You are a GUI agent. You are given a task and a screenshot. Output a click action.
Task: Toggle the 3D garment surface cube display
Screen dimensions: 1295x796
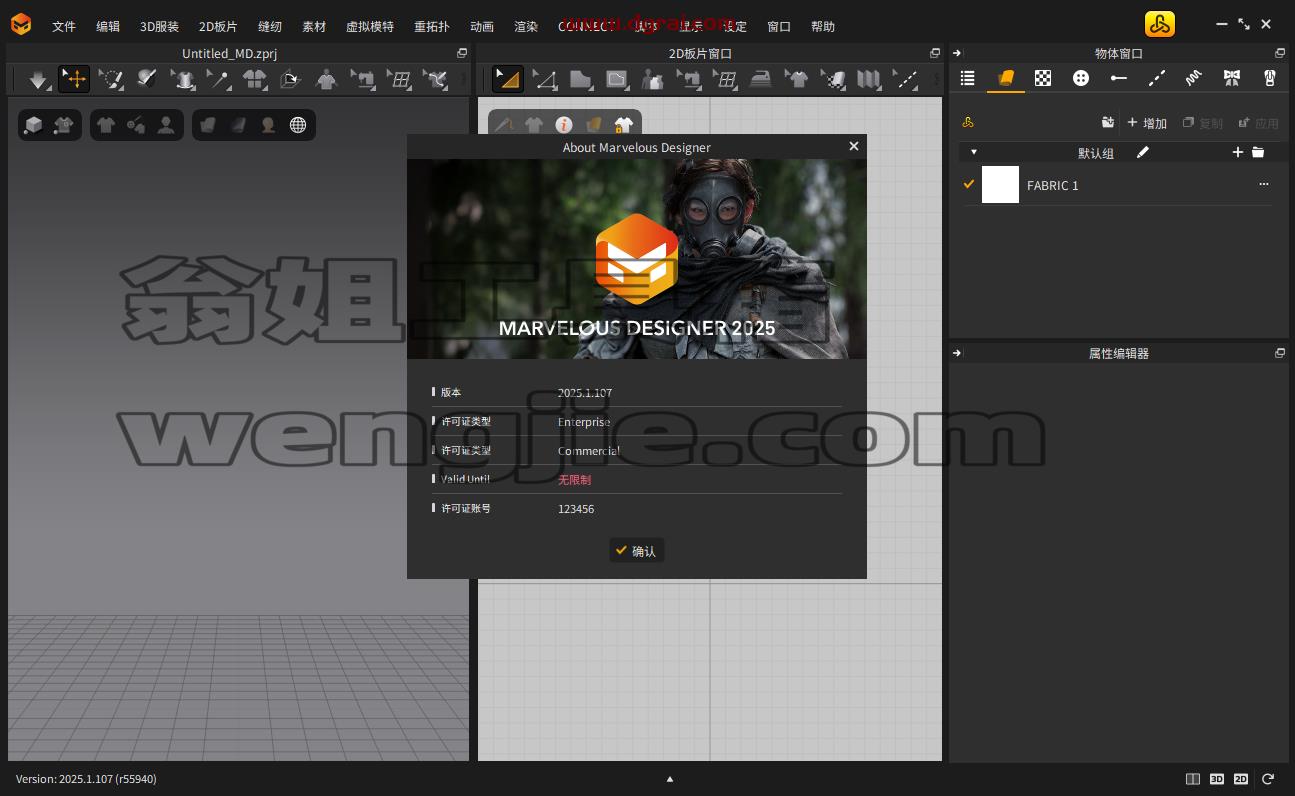(x=34, y=125)
